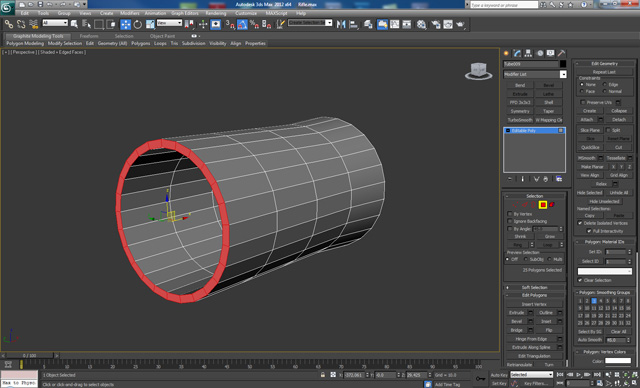
Task: Select the Select and Rotate tool
Action: pos(138,24)
